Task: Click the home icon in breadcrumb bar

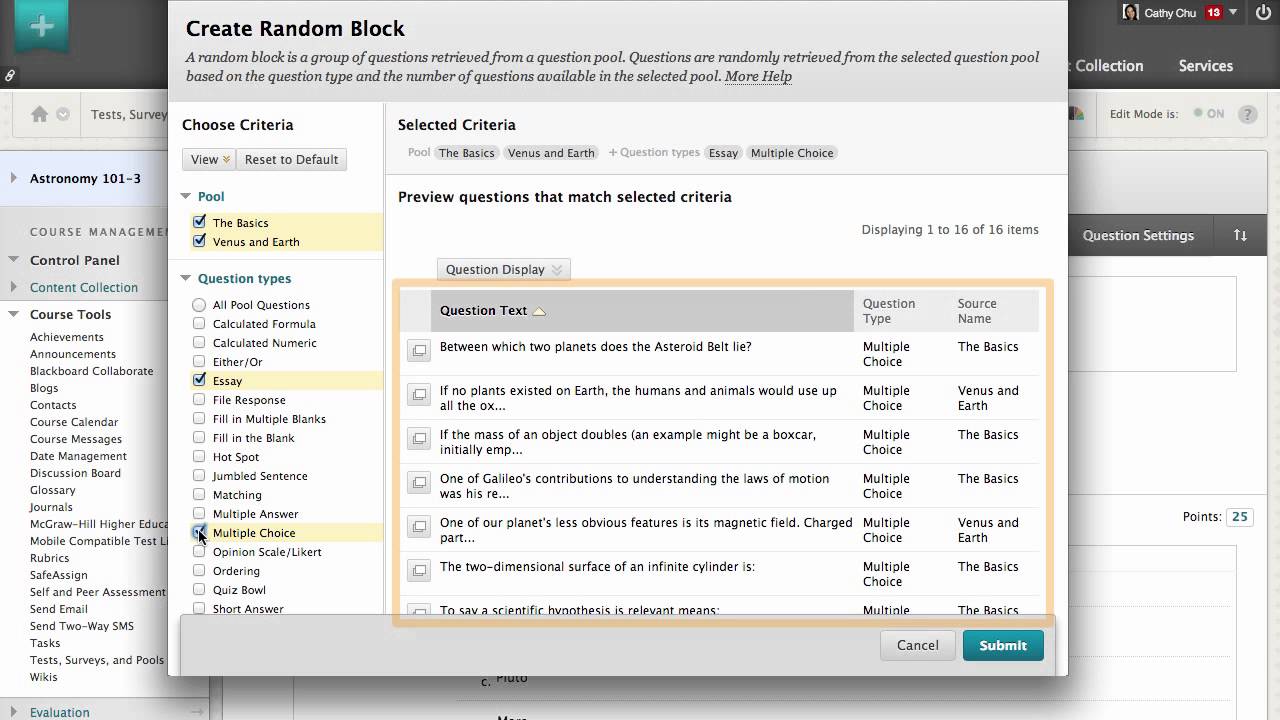Action: click(40, 114)
